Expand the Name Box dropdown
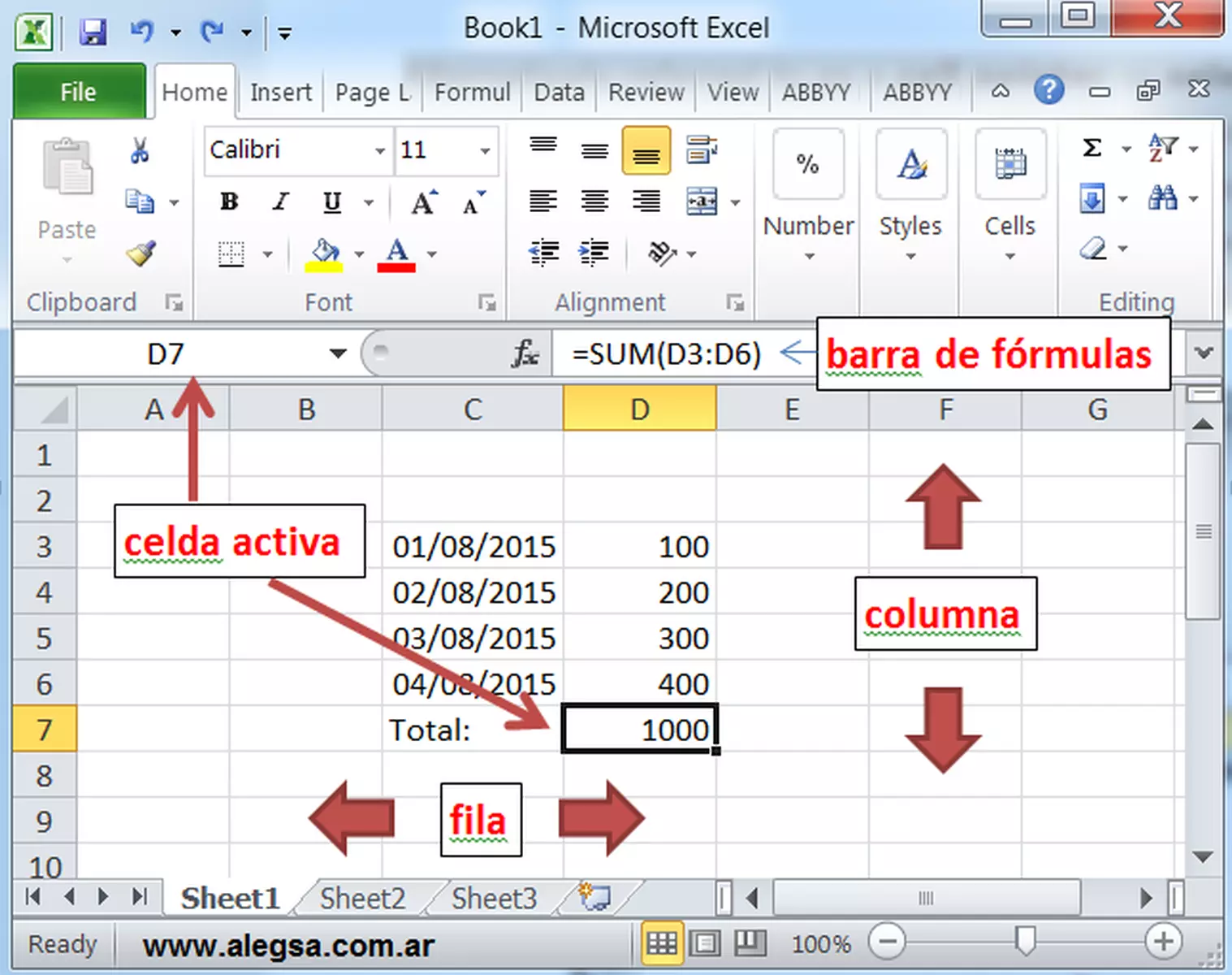 [x=336, y=353]
